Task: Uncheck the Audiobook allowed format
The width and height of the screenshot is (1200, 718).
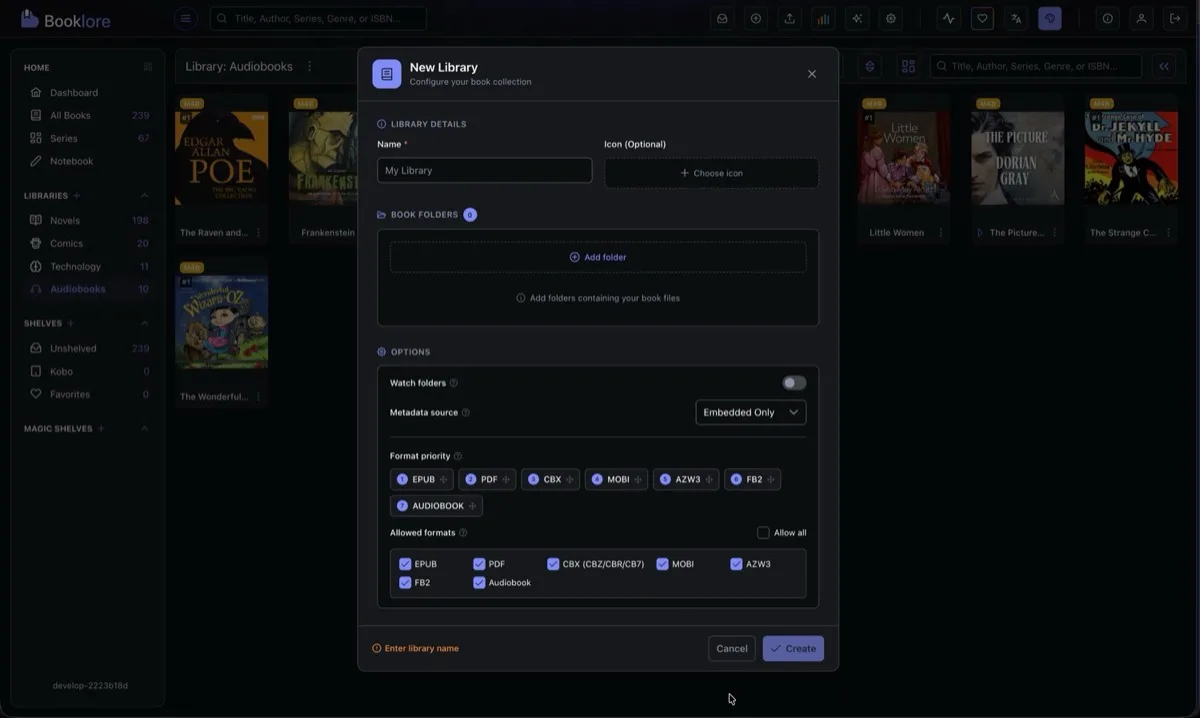Action: click(x=479, y=582)
